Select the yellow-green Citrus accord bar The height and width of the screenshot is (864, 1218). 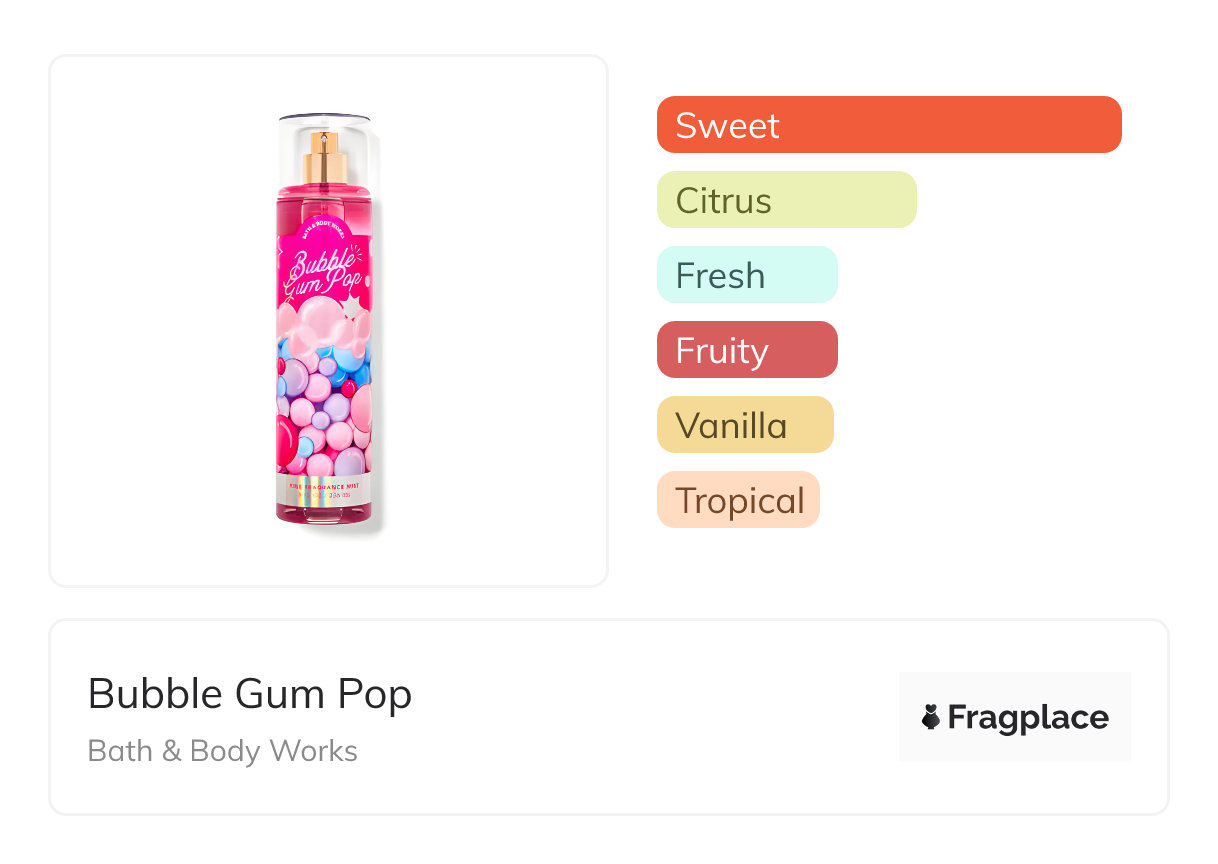pyautogui.click(x=786, y=200)
